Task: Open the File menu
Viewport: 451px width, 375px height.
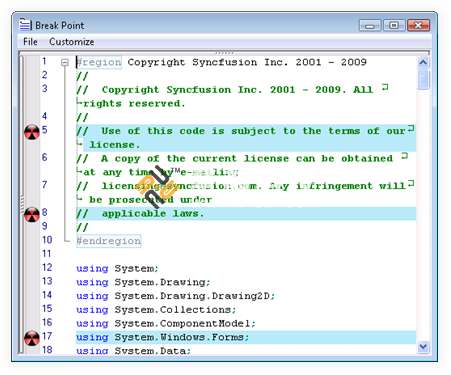Action: 30,42
